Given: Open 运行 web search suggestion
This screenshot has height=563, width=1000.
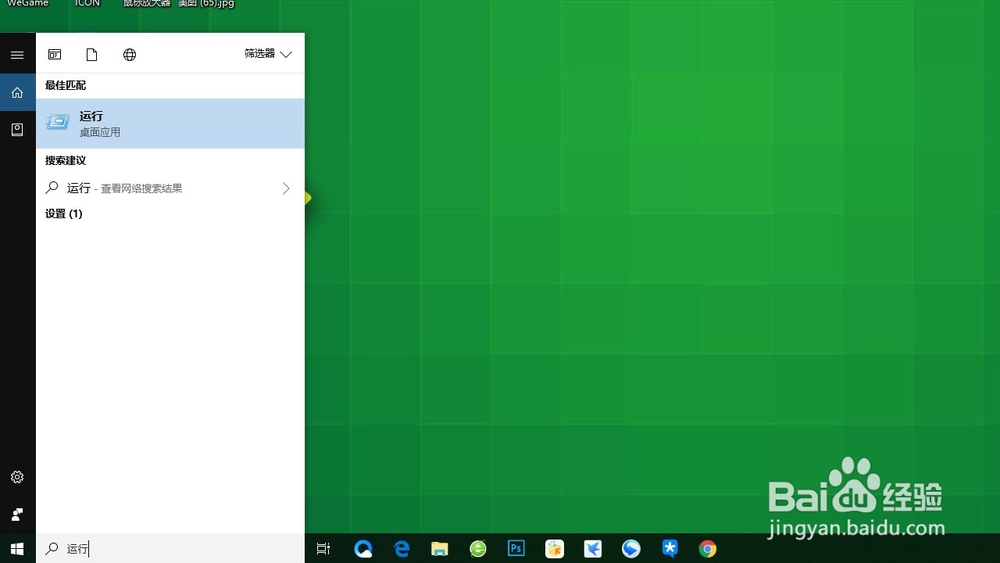Looking at the screenshot, I should (x=170, y=187).
